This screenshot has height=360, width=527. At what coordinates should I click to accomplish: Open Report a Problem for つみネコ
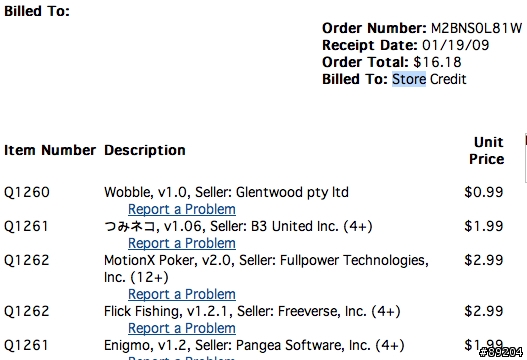(x=182, y=243)
